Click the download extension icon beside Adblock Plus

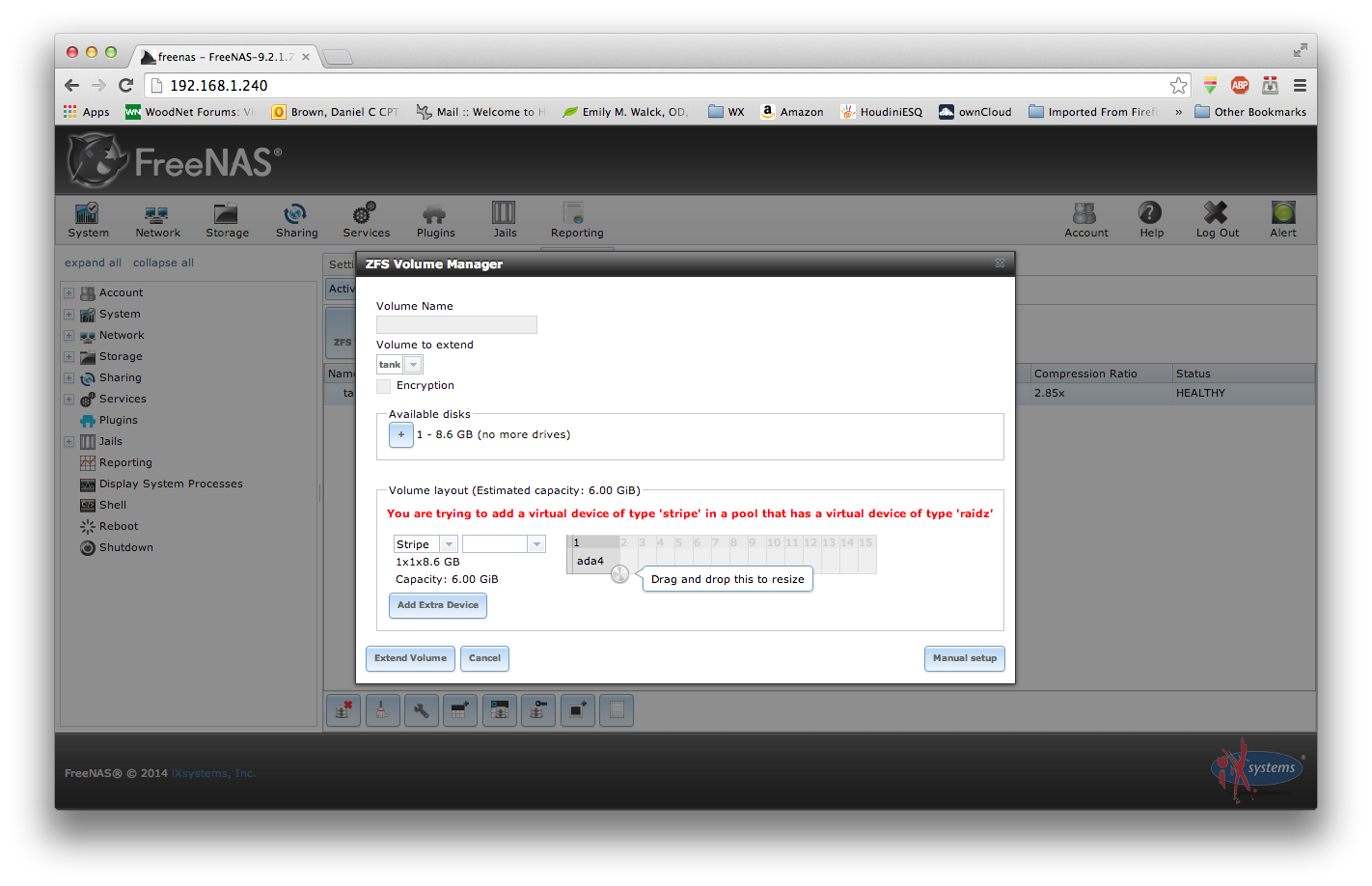(1210, 85)
